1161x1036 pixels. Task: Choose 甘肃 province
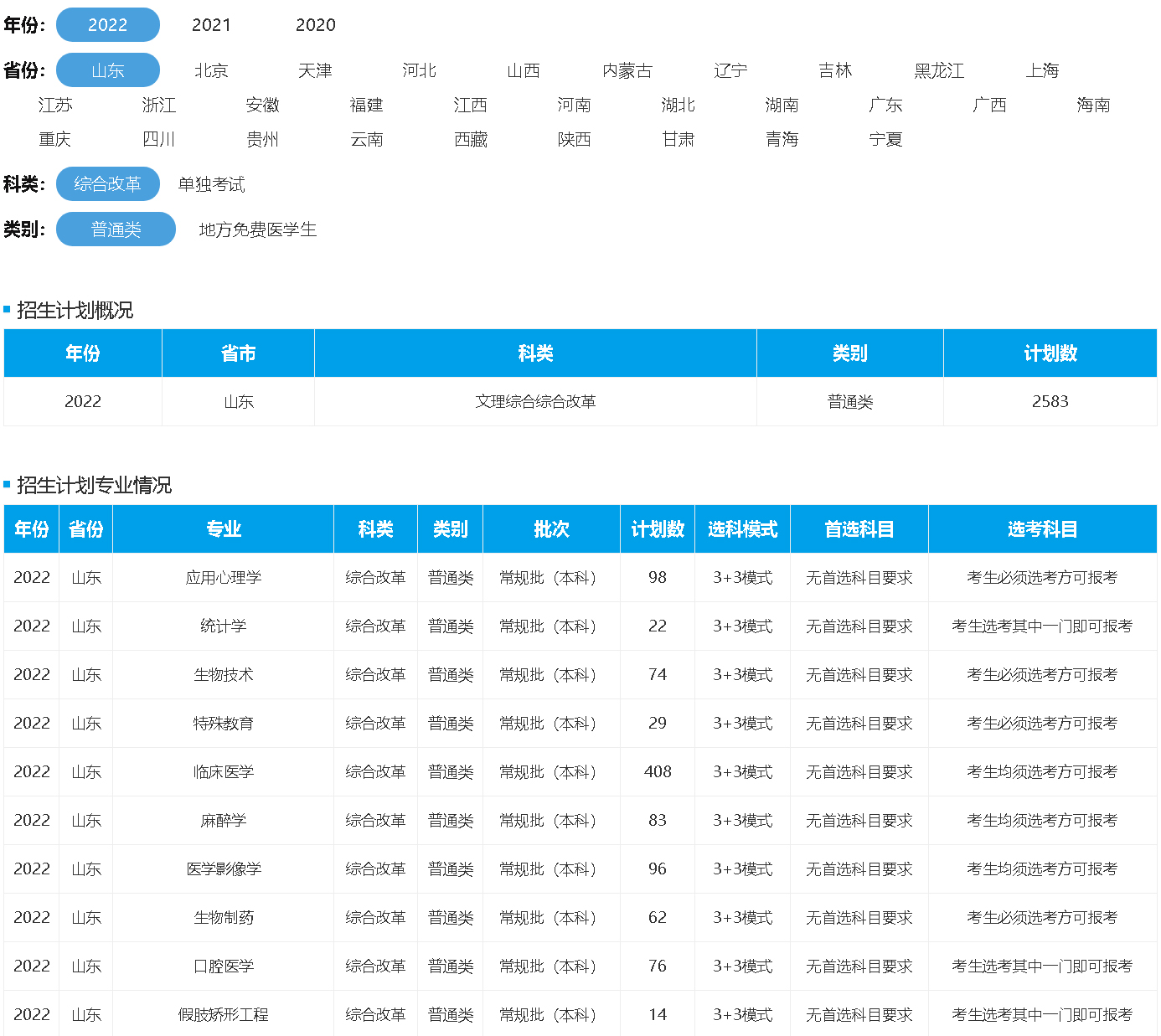pos(679,139)
